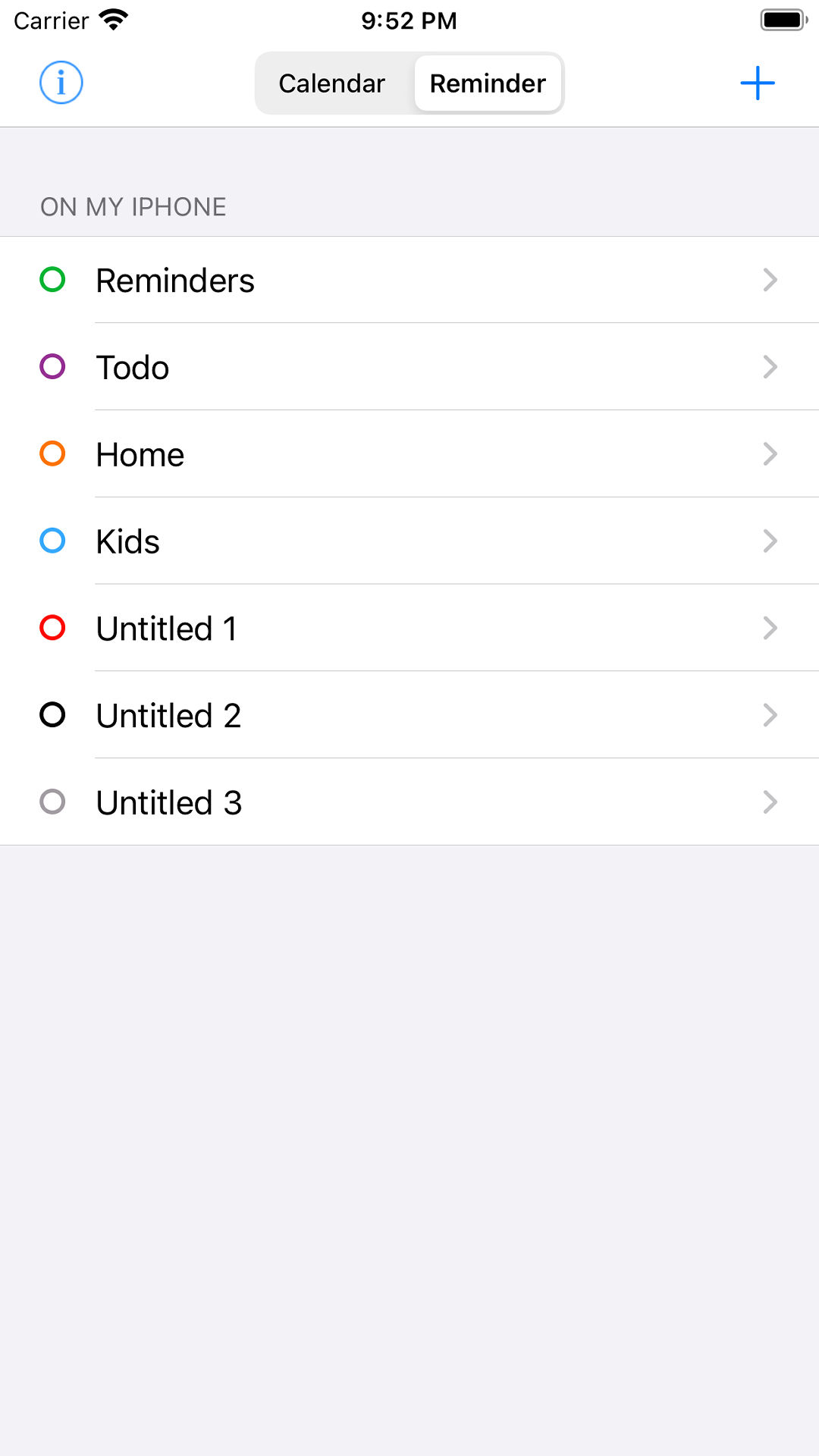Image resolution: width=819 pixels, height=1456 pixels.
Task: Click the green circle beside Reminders
Action: [52, 280]
